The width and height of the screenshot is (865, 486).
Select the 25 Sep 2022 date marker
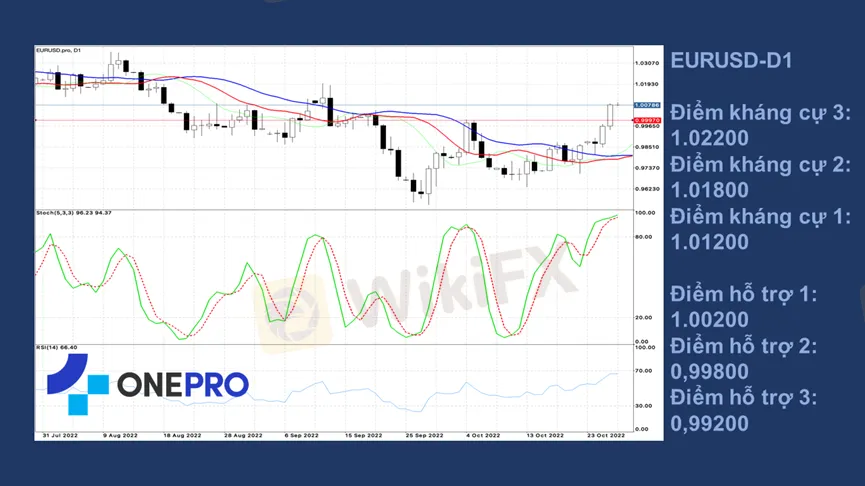click(424, 436)
